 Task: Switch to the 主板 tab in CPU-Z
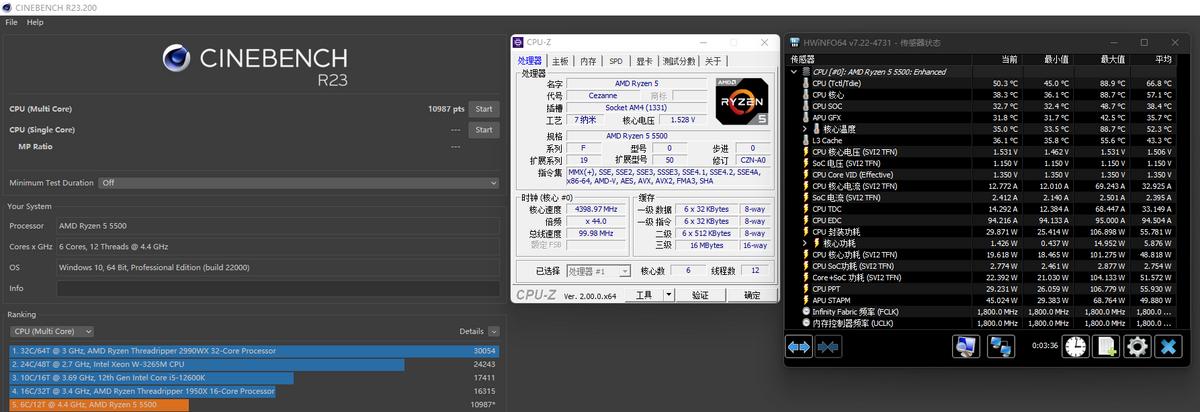pos(561,61)
